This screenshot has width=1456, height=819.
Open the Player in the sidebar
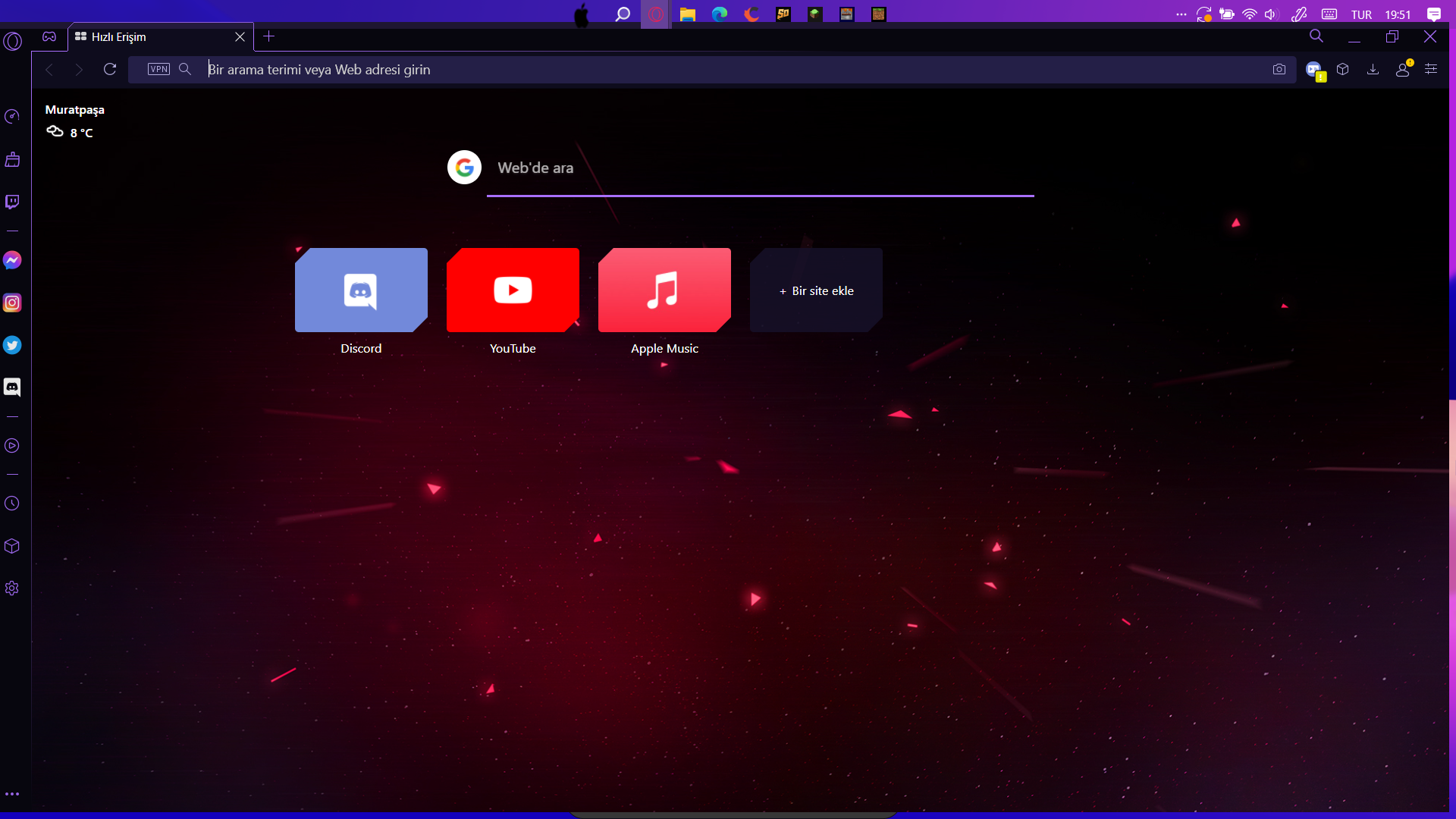(x=12, y=446)
